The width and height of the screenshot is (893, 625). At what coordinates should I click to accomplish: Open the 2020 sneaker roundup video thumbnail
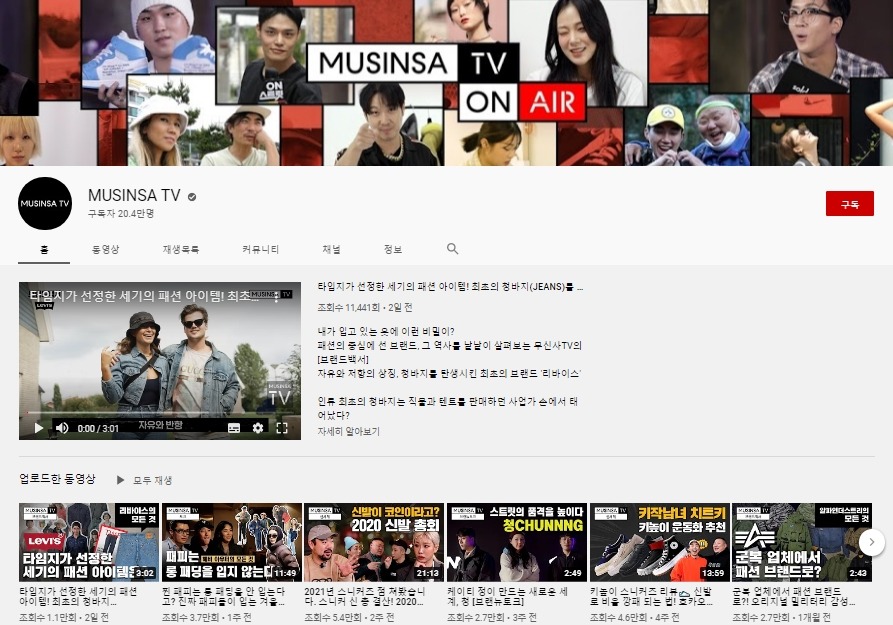[x=373, y=542]
